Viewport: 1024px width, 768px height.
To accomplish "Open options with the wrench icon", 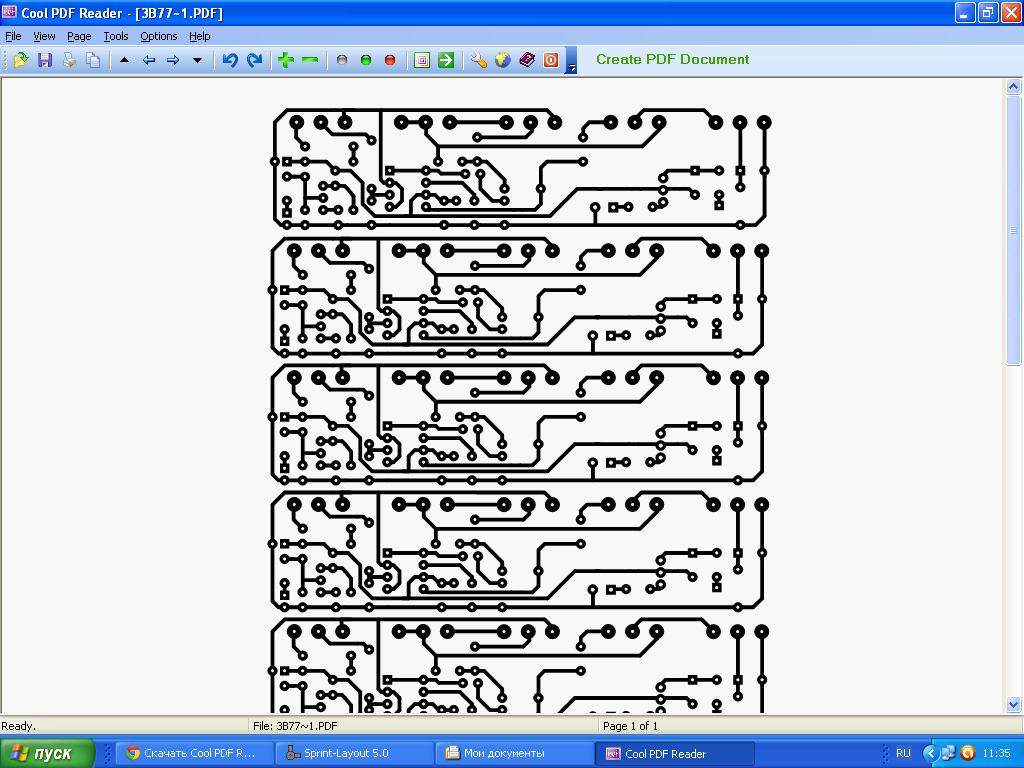I will click(x=479, y=60).
